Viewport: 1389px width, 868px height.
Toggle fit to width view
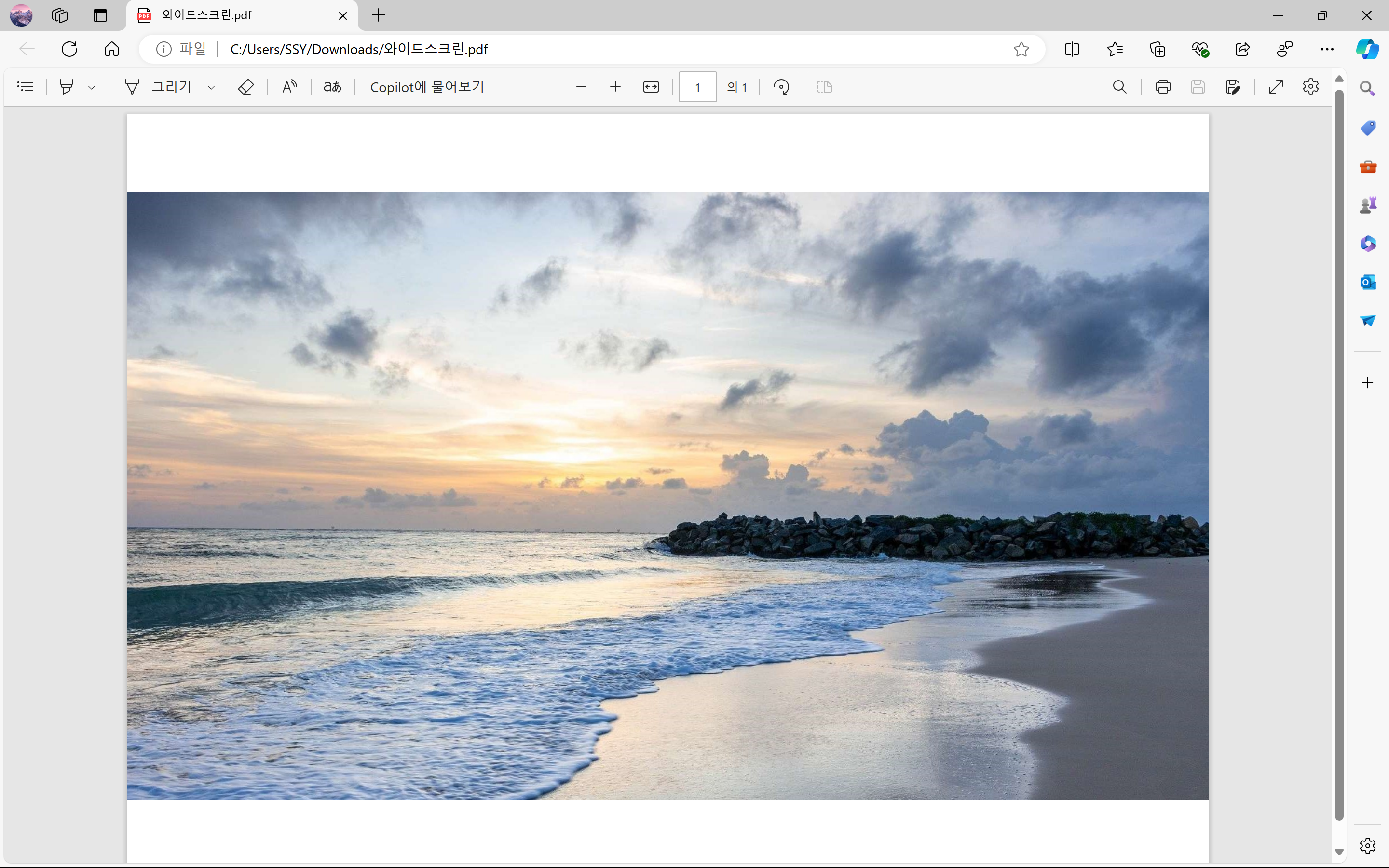tap(651, 87)
